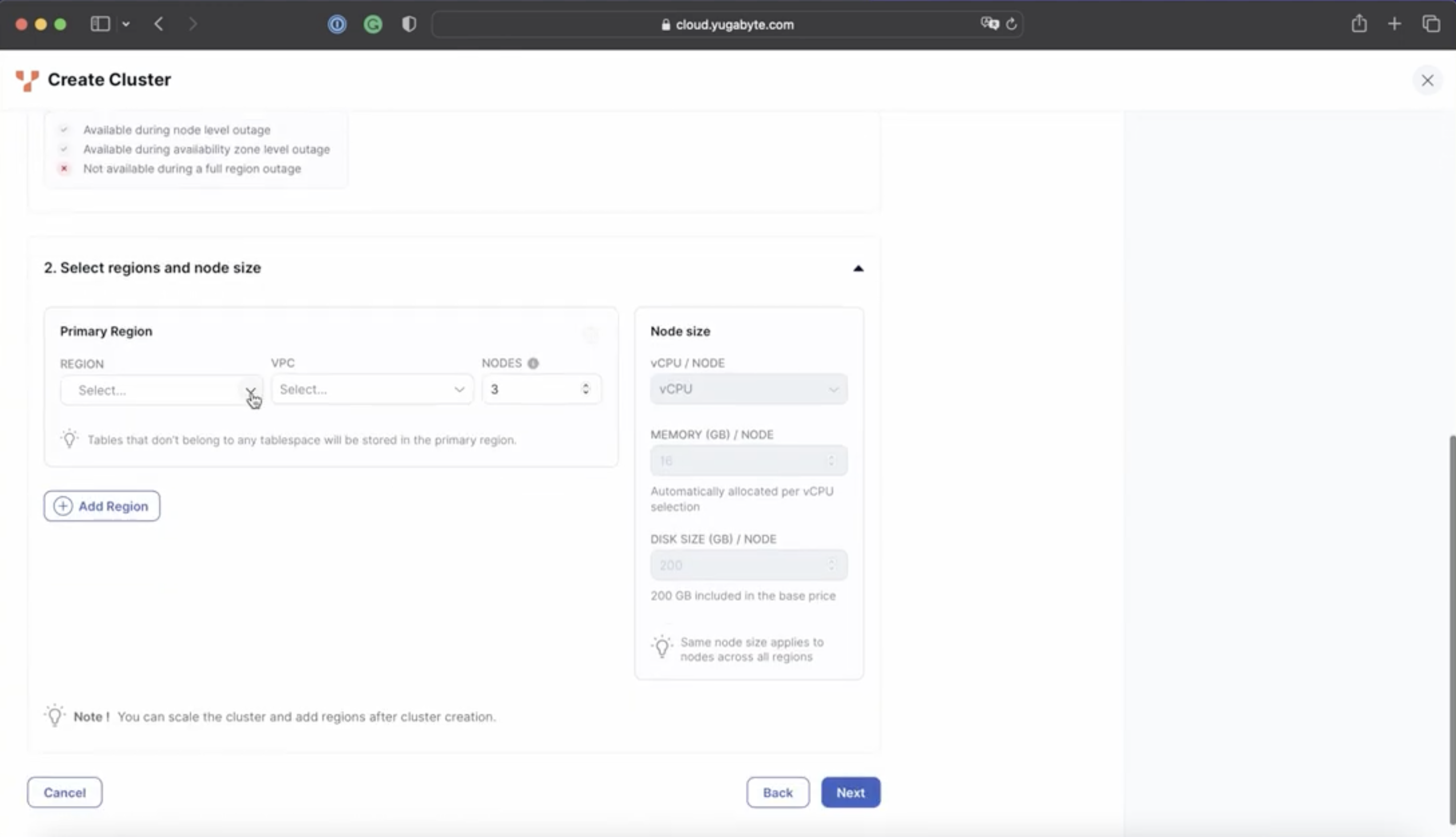Click the Grammarly extension icon
The width and height of the screenshot is (1456, 837).
point(373,24)
